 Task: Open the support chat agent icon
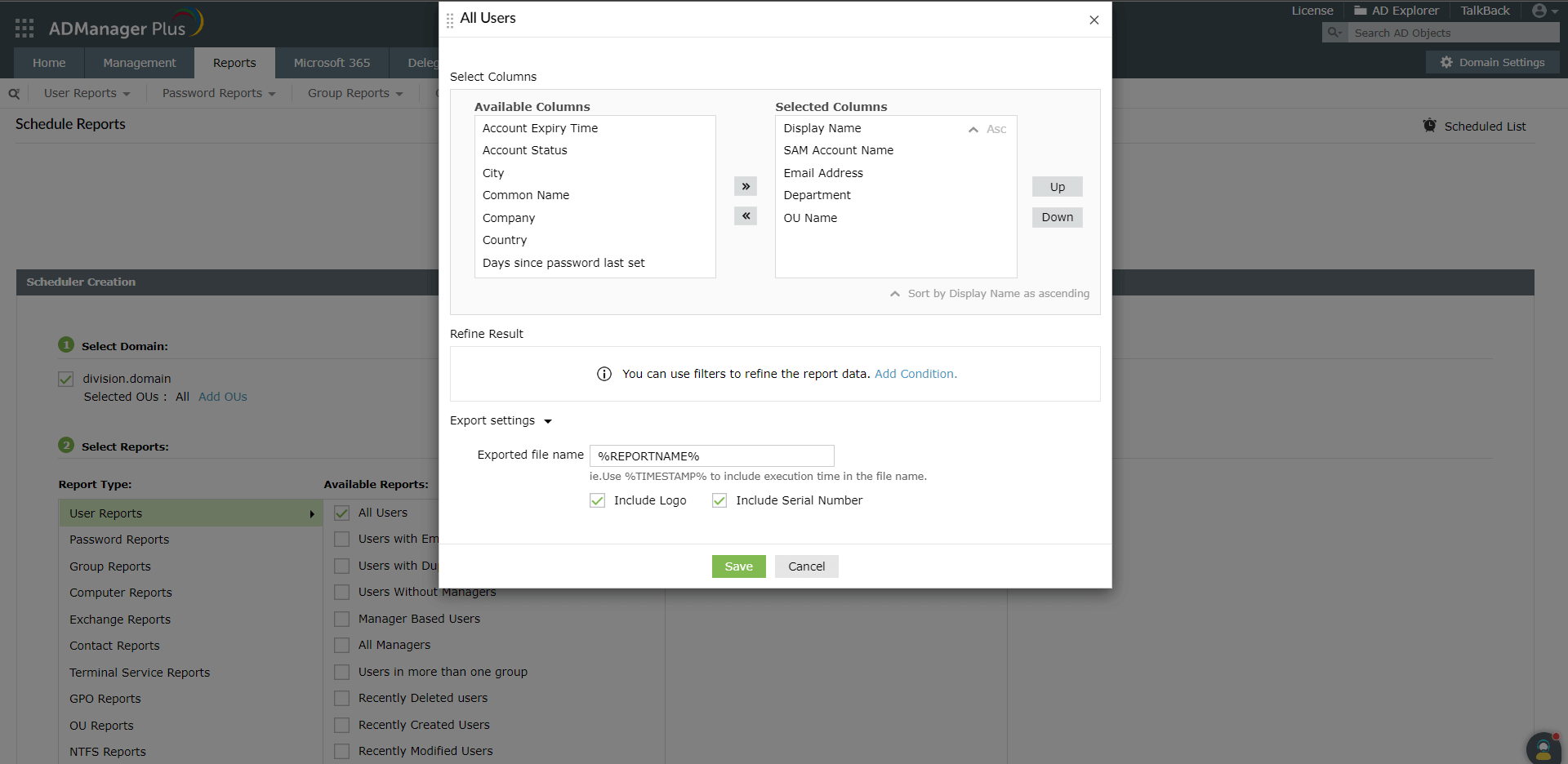(1543, 748)
